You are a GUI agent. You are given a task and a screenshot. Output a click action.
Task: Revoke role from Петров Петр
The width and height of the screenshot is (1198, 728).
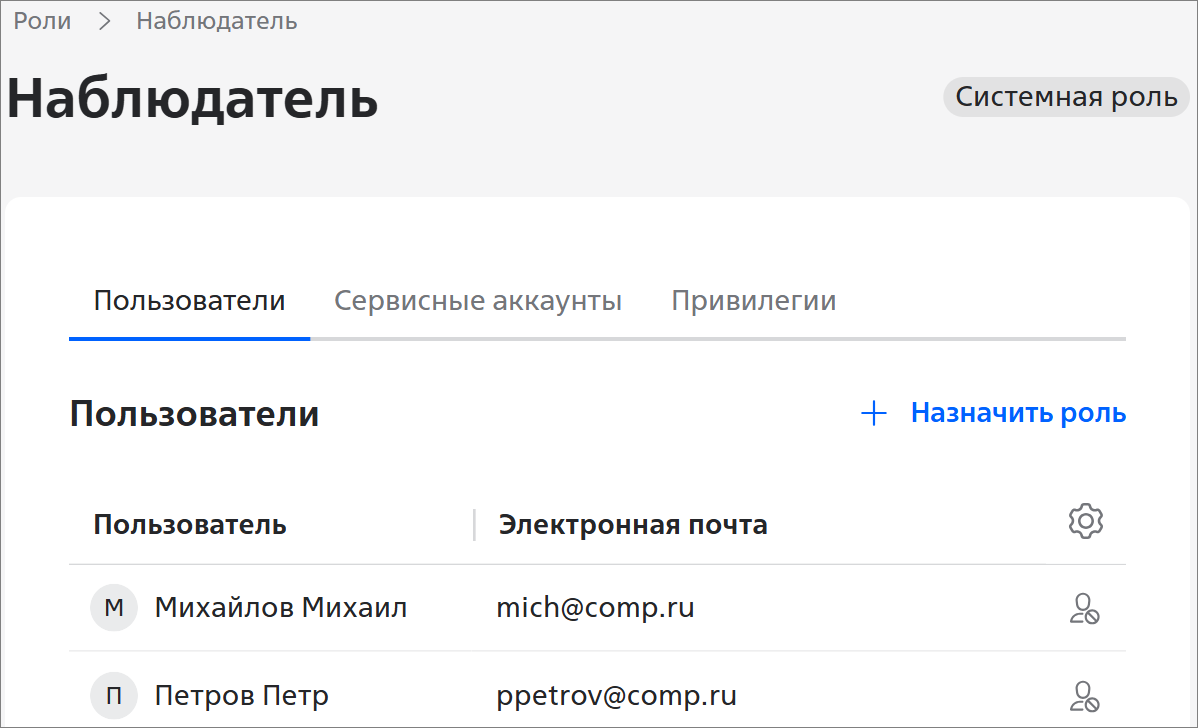pyautogui.click(x=1085, y=695)
